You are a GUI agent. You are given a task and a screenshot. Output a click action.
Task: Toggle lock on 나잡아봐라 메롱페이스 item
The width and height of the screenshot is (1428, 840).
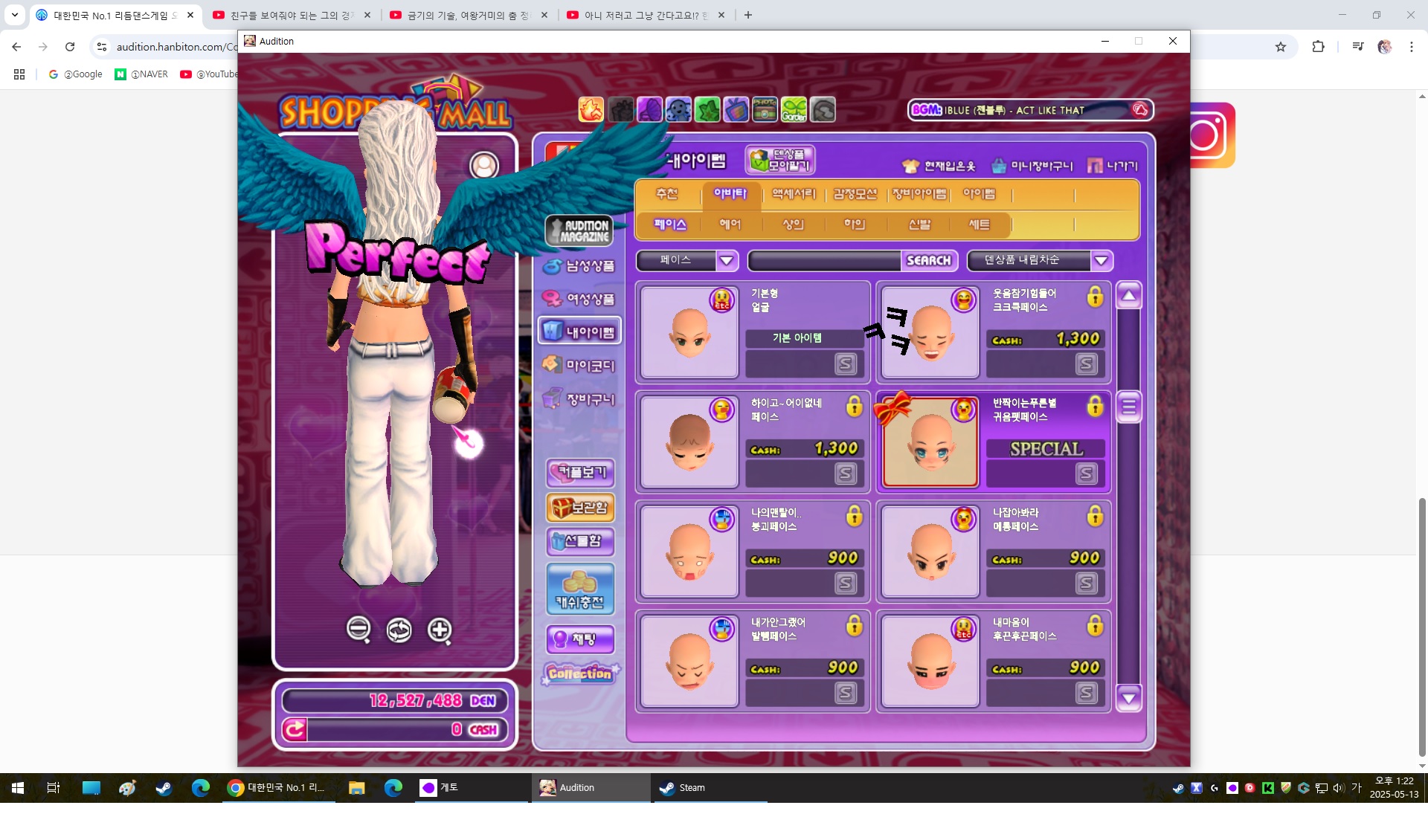[1095, 516]
